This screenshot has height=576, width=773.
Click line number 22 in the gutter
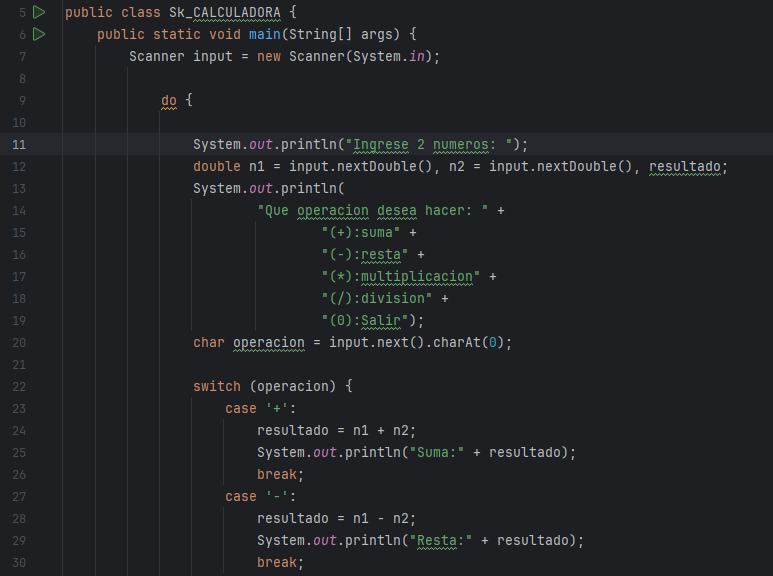click(x=19, y=386)
